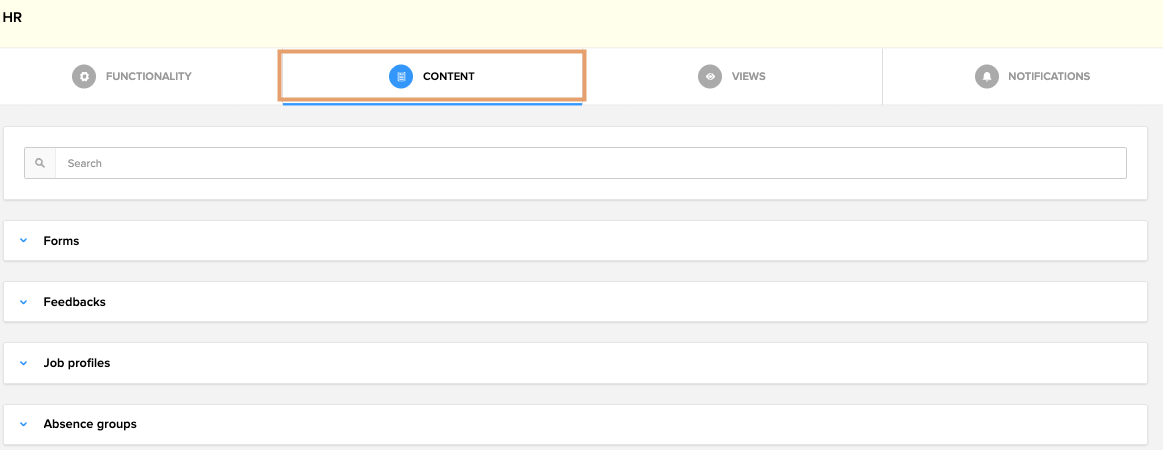This screenshot has height=450, width=1163.
Task: Click the HR header title
Action: pos(12,17)
